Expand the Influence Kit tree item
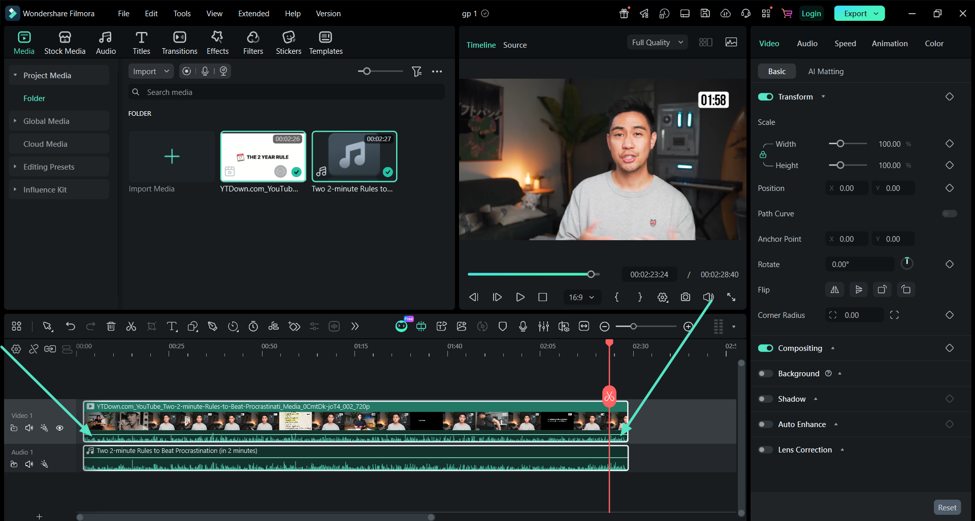The width and height of the screenshot is (975, 521). (15, 190)
